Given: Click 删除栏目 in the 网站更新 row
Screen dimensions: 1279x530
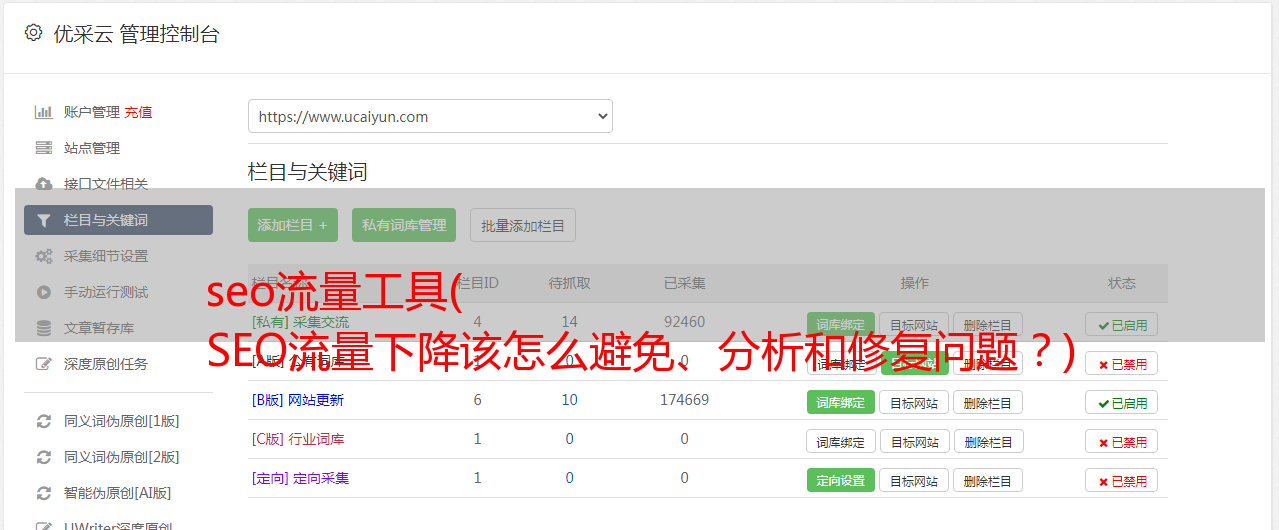Looking at the screenshot, I should tap(988, 402).
